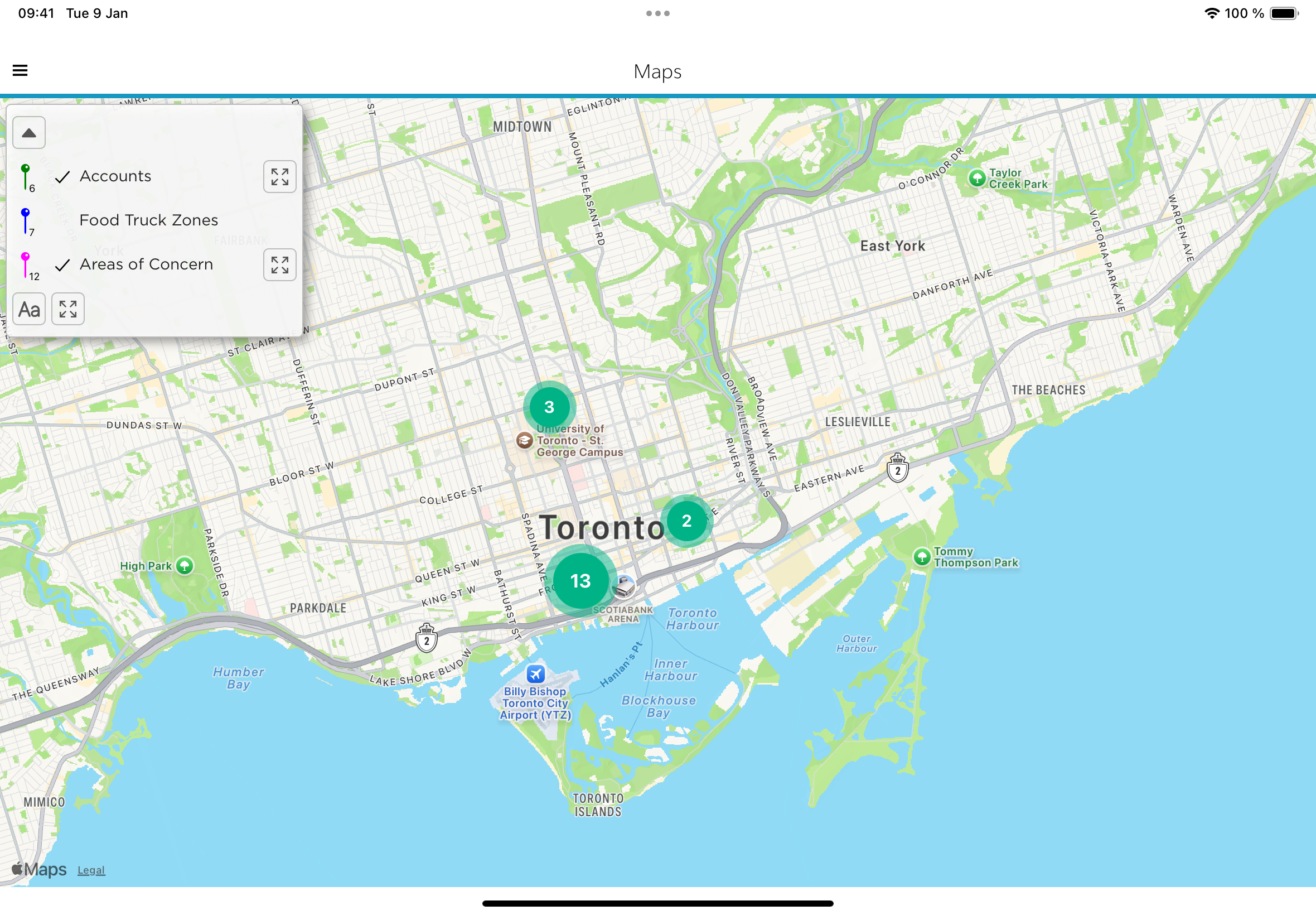
Task: Enable the Food Truck Zones layer
Action: pos(148,220)
